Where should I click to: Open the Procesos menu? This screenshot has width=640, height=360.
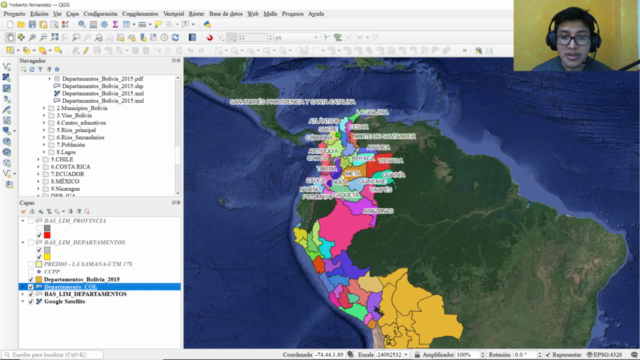[x=293, y=14]
